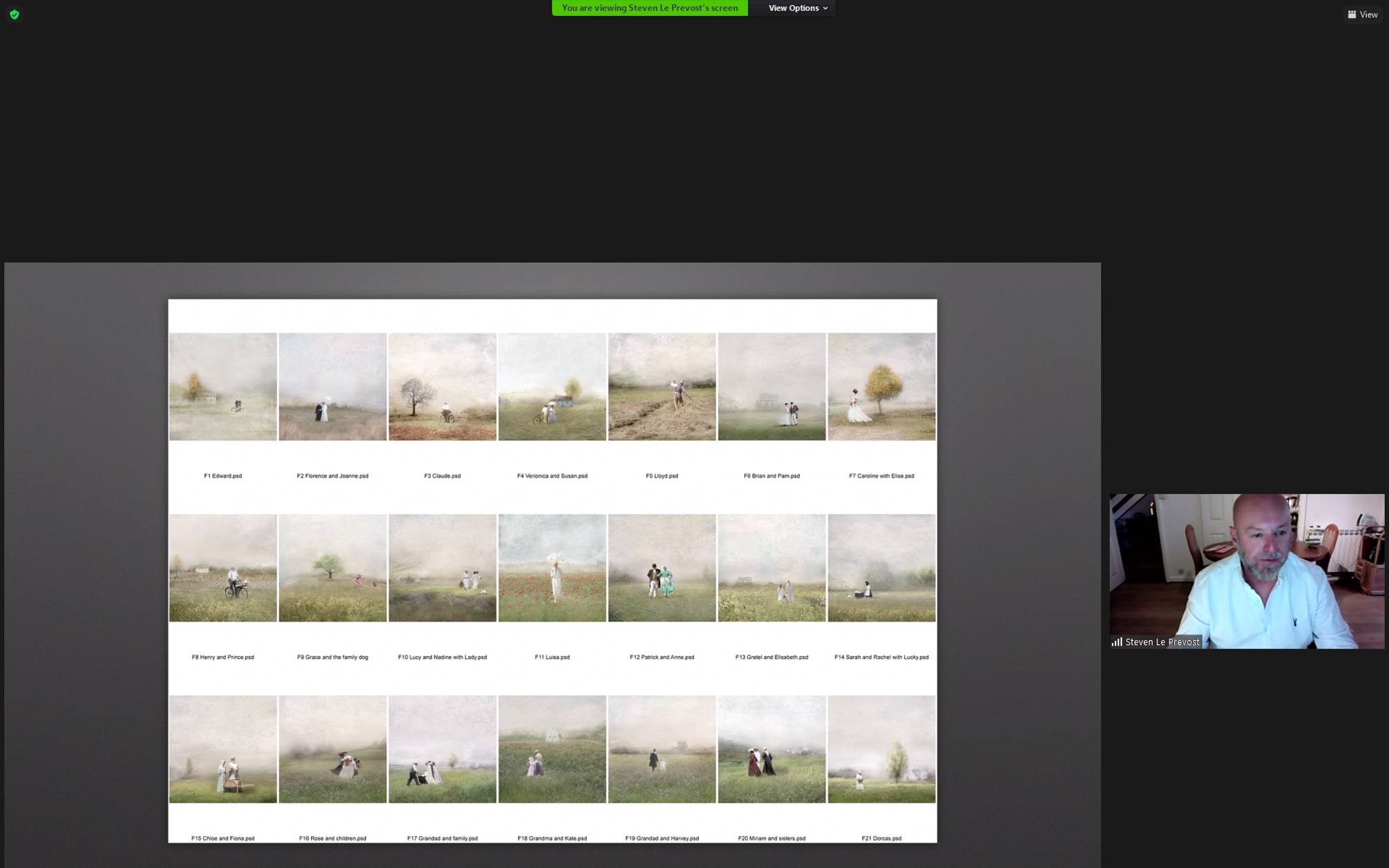Click Steven Le Prevost's video tile
1389x868 pixels.
click(x=1247, y=571)
